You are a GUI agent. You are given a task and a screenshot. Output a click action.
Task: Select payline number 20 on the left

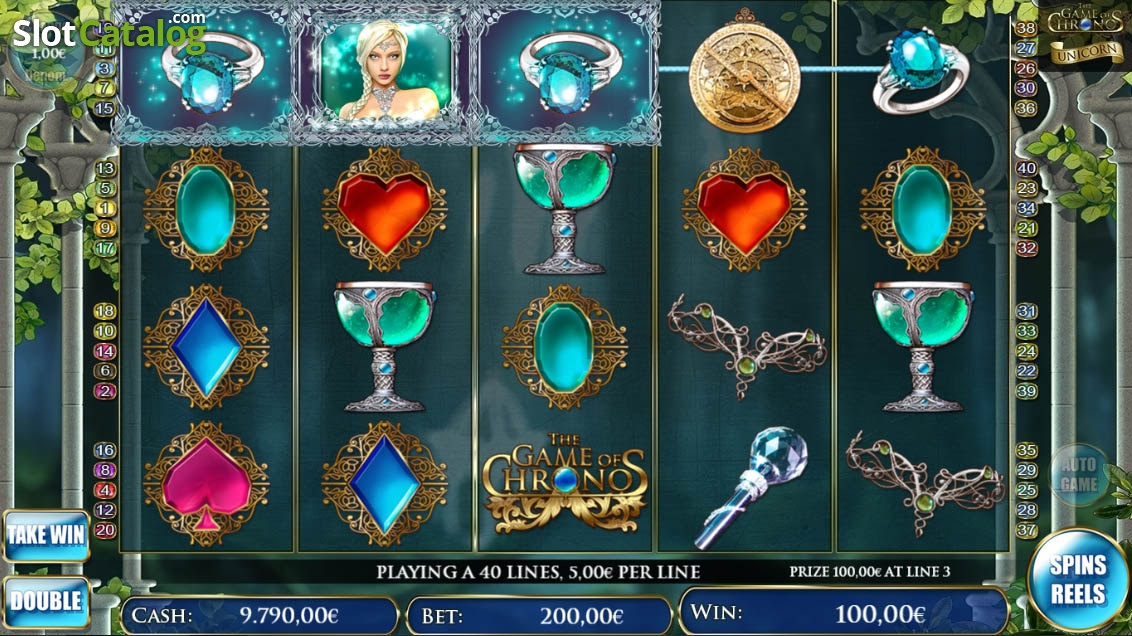[x=105, y=530]
